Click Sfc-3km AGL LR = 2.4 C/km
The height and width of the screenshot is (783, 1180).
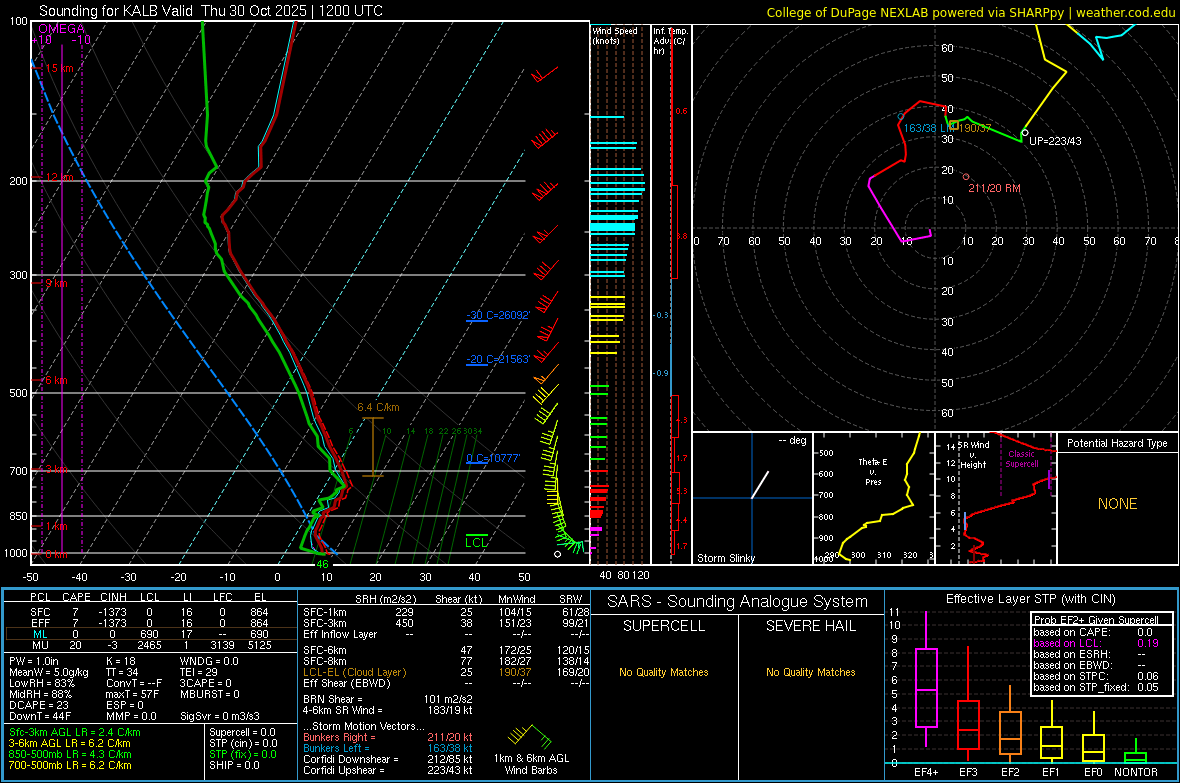click(x=75, y=732)
